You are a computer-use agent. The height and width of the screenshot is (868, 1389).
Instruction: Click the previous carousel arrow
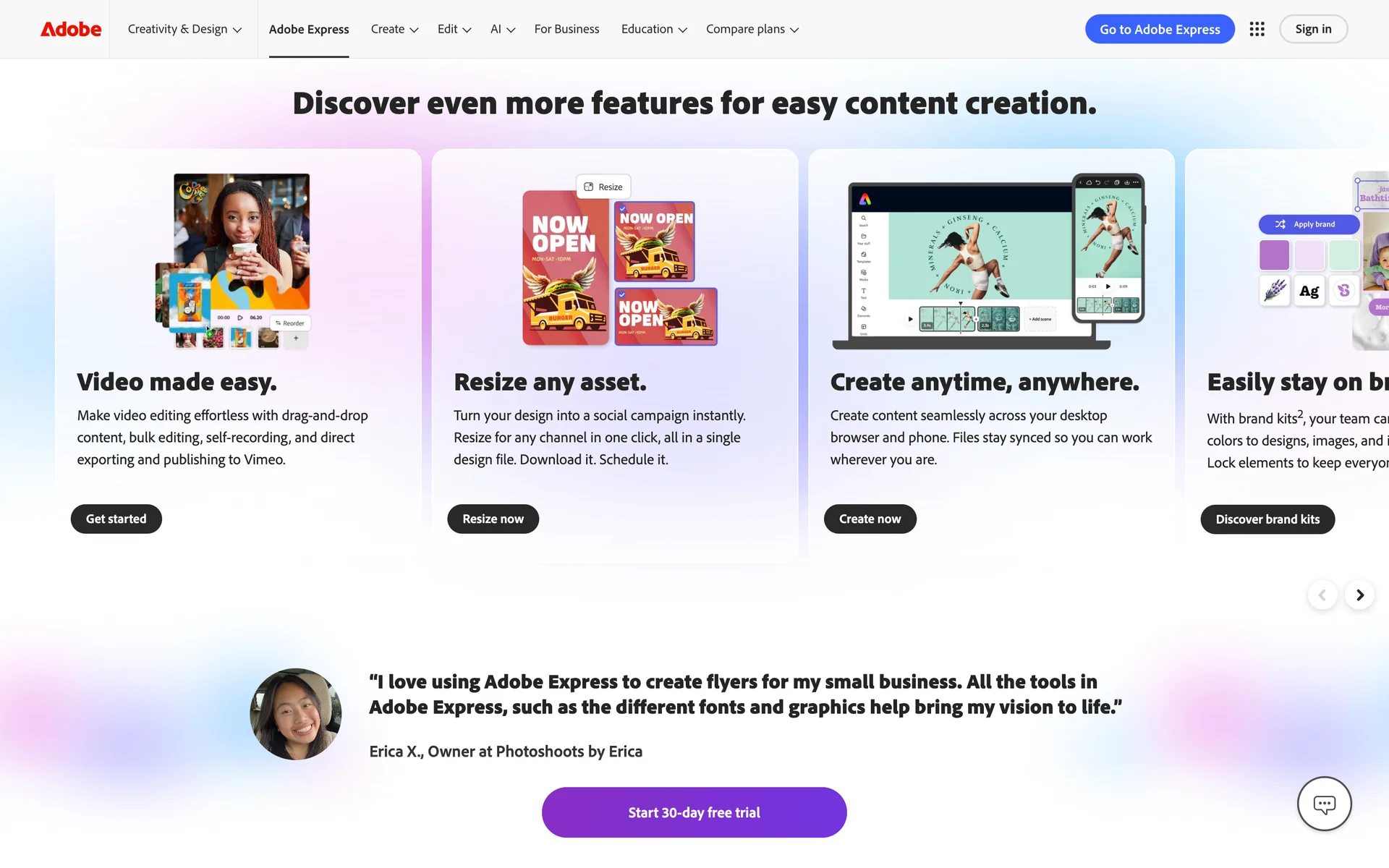(x=1322, y=595)
